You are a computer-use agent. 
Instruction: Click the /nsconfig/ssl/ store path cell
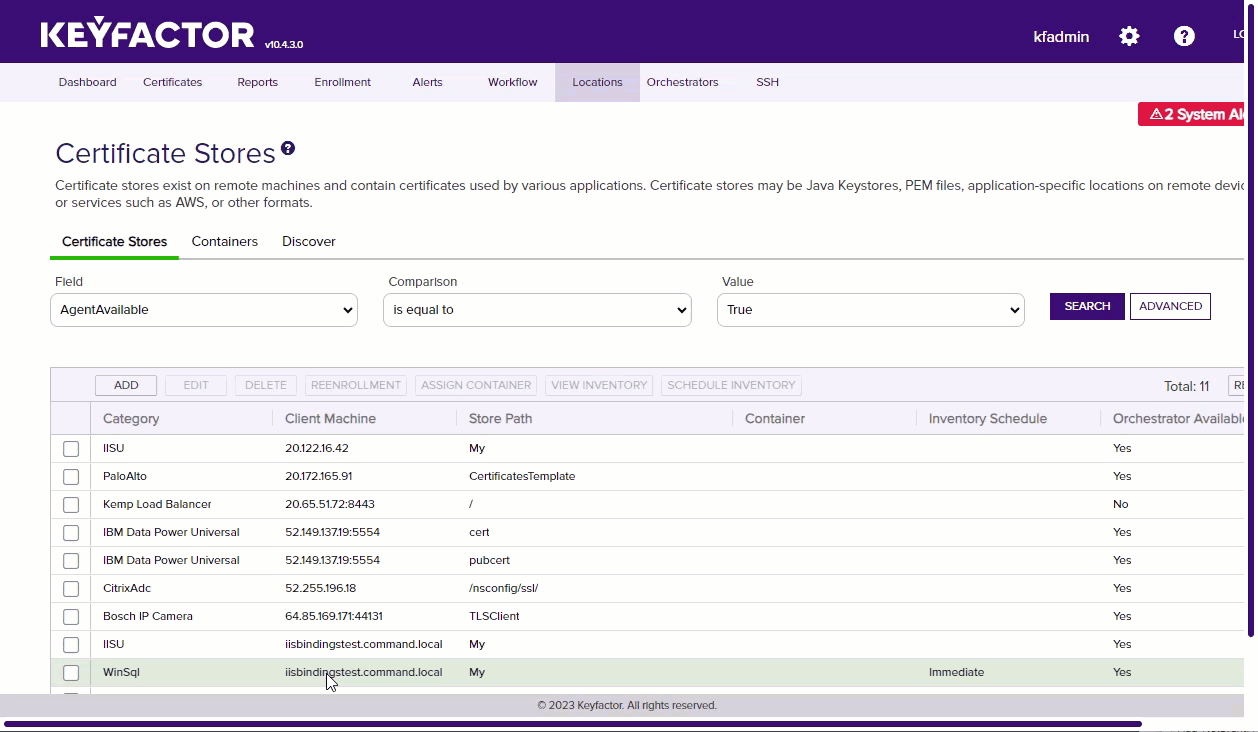pyautogui.click(x=503, y=588)
